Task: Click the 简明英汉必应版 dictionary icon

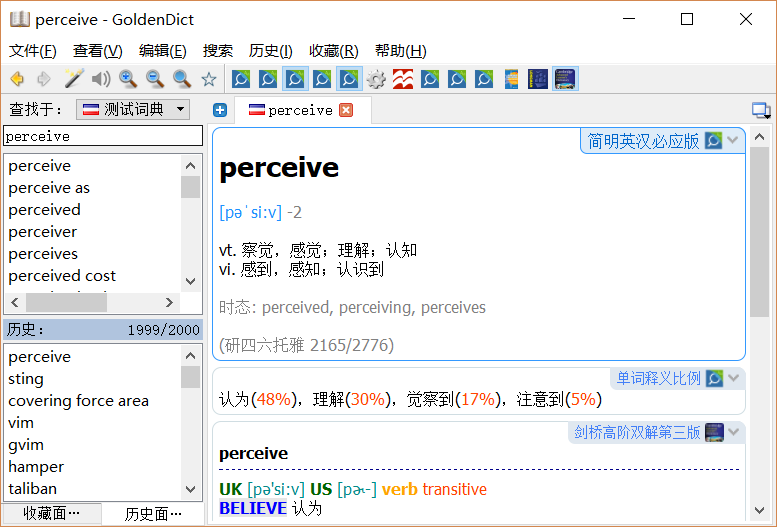Action: click(x=714, y=141)
